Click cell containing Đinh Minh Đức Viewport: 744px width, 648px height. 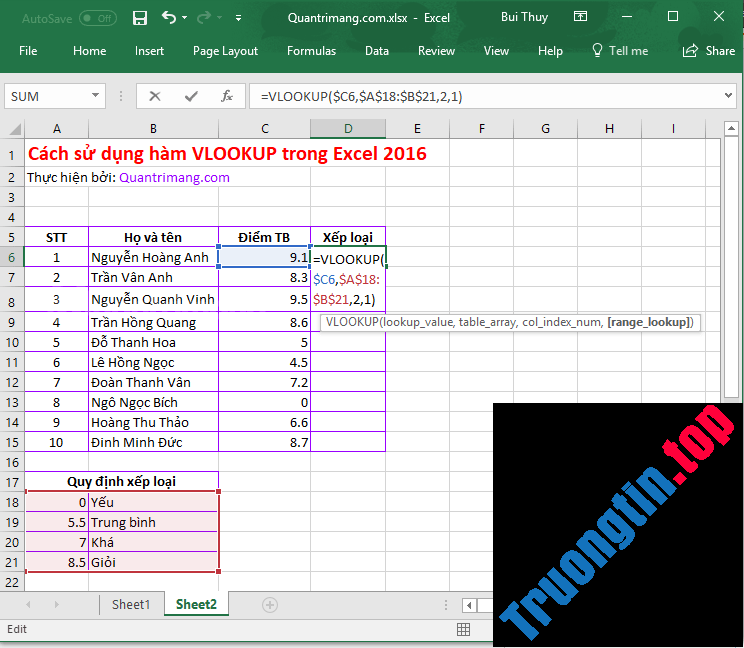click(x=153, y=443)
